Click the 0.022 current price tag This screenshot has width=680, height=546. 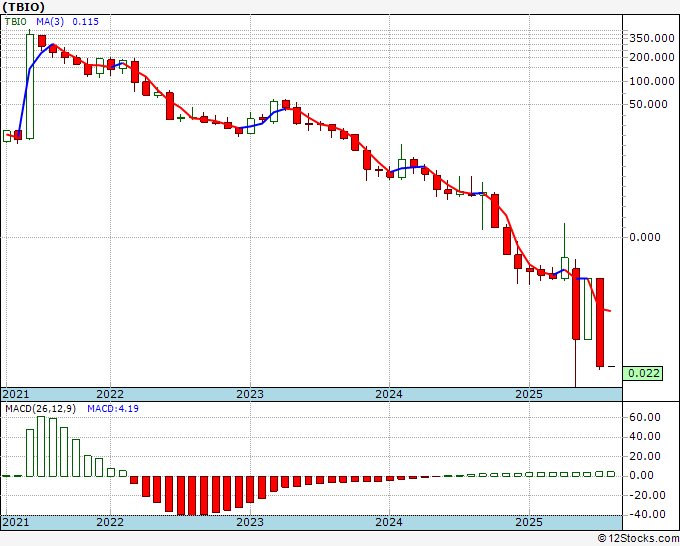click(643, 373)
